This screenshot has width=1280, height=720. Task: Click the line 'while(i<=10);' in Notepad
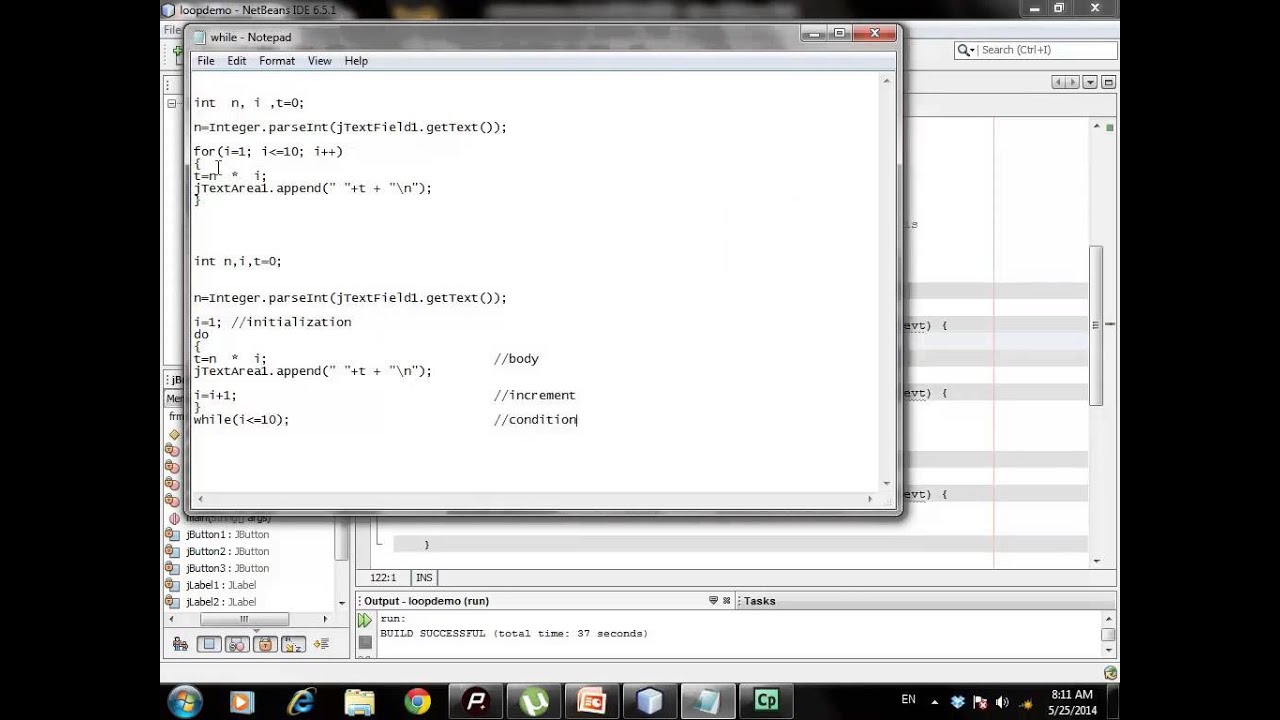point(241,420)
